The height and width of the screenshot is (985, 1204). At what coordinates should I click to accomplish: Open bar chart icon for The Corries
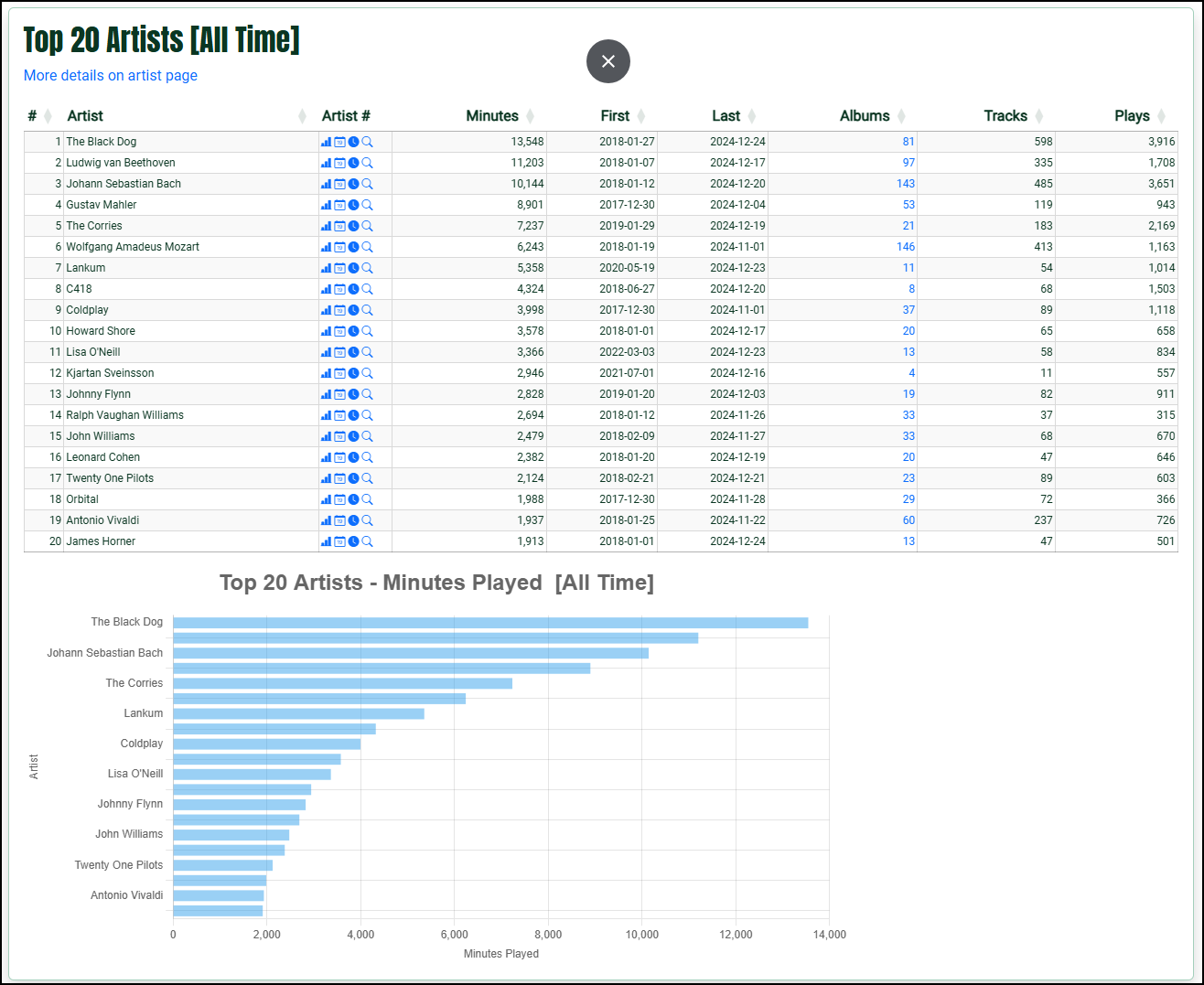pyautogui.click(x=326, y=226)
